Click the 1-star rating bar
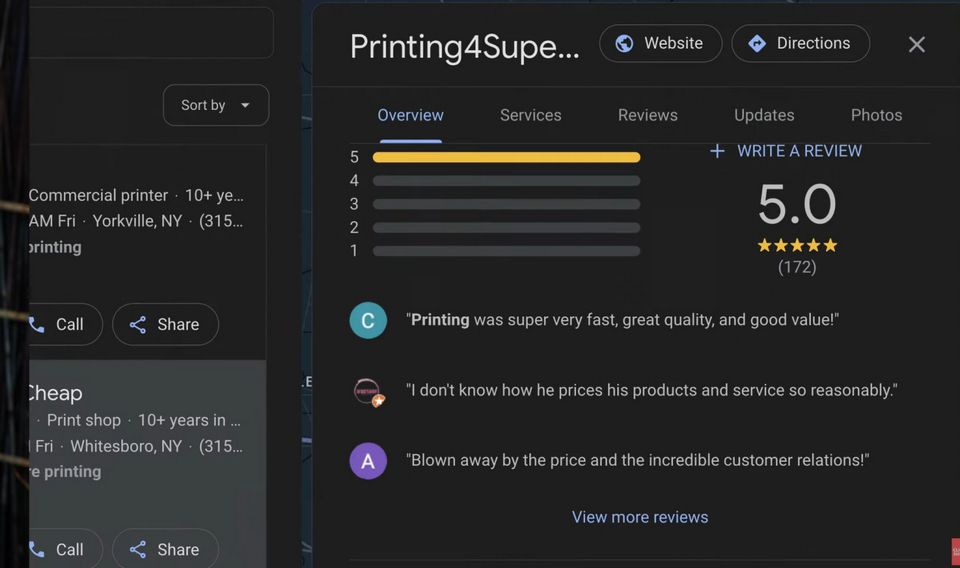This screenshot has width=960, height=568. coord(506,251)
